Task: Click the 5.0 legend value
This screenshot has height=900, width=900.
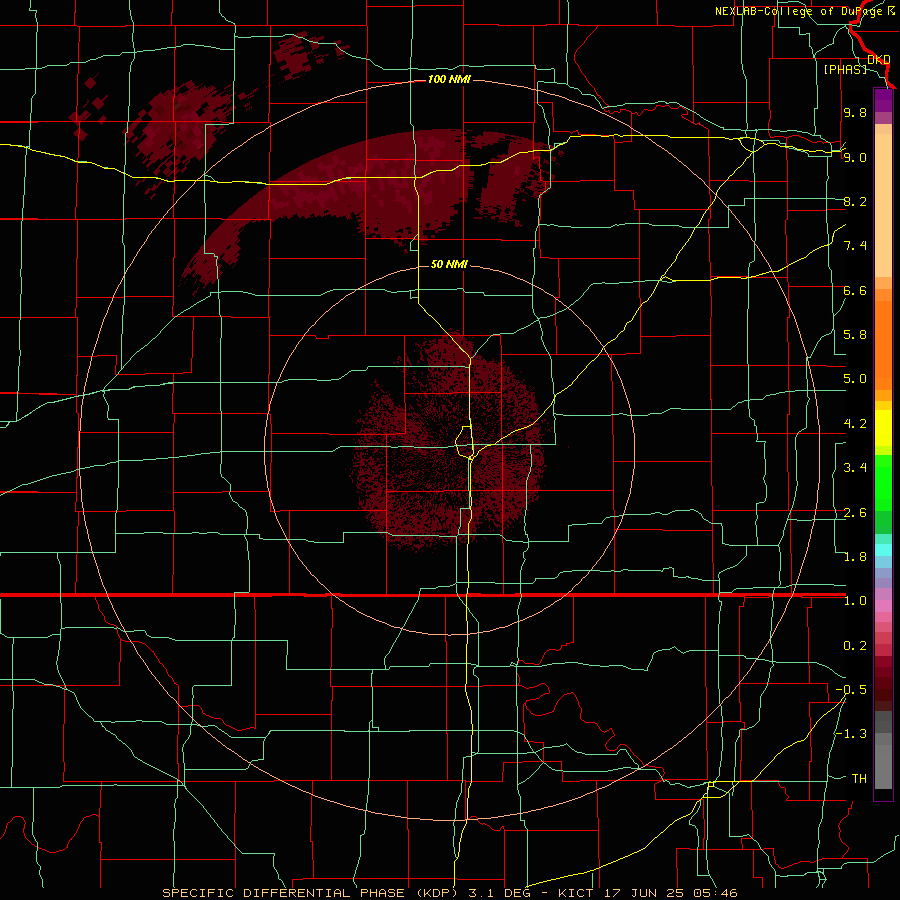Action: tap(855, 379)
